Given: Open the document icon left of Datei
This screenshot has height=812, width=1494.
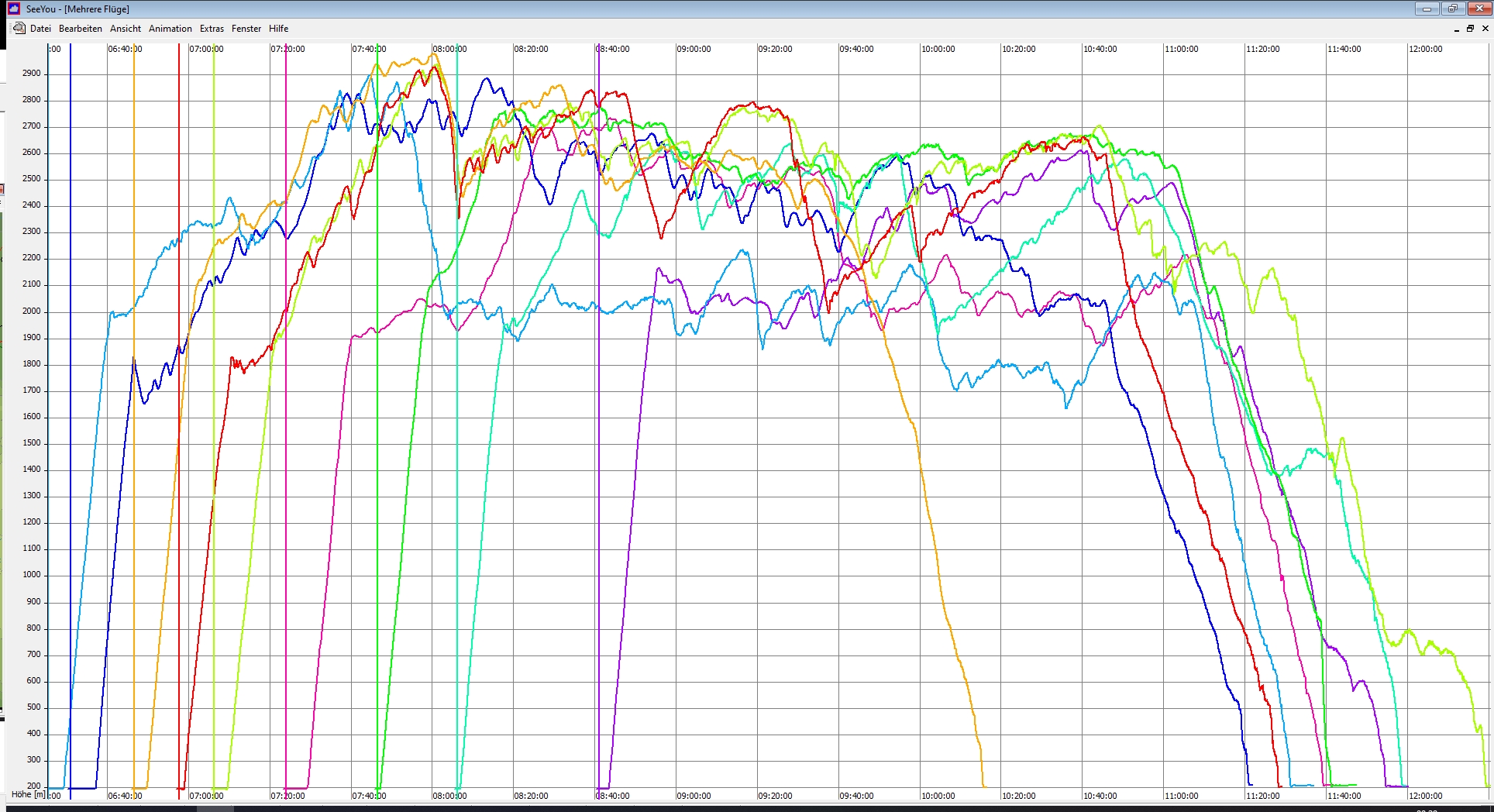Looking at the screenshot, I should (19, 29).
